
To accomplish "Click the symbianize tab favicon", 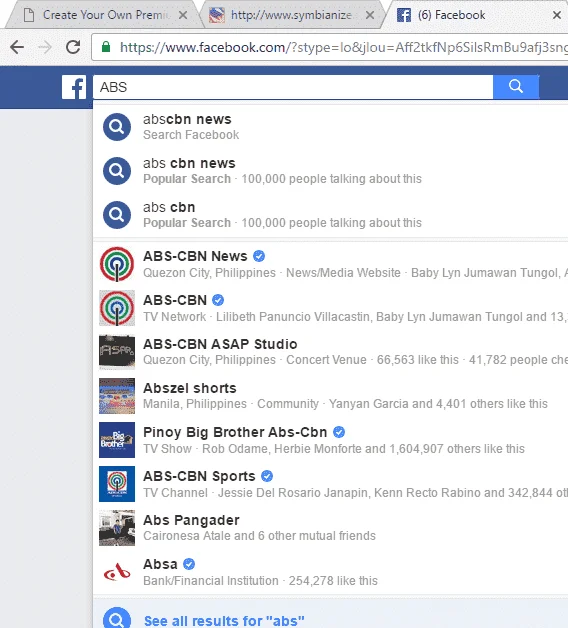I will point(217,15).
